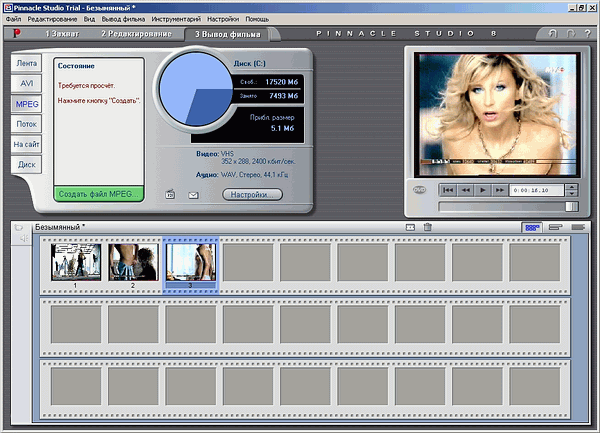The width and height of the screenshot is (600, 433).
Task: Click the undo arrow icon
Action: click(553, 34)
